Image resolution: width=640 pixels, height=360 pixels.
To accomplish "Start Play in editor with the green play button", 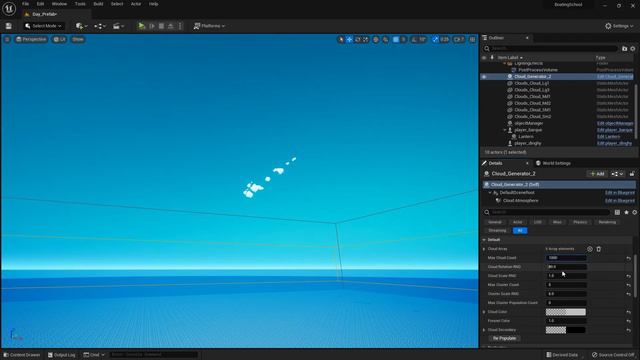I will [141, 26].
